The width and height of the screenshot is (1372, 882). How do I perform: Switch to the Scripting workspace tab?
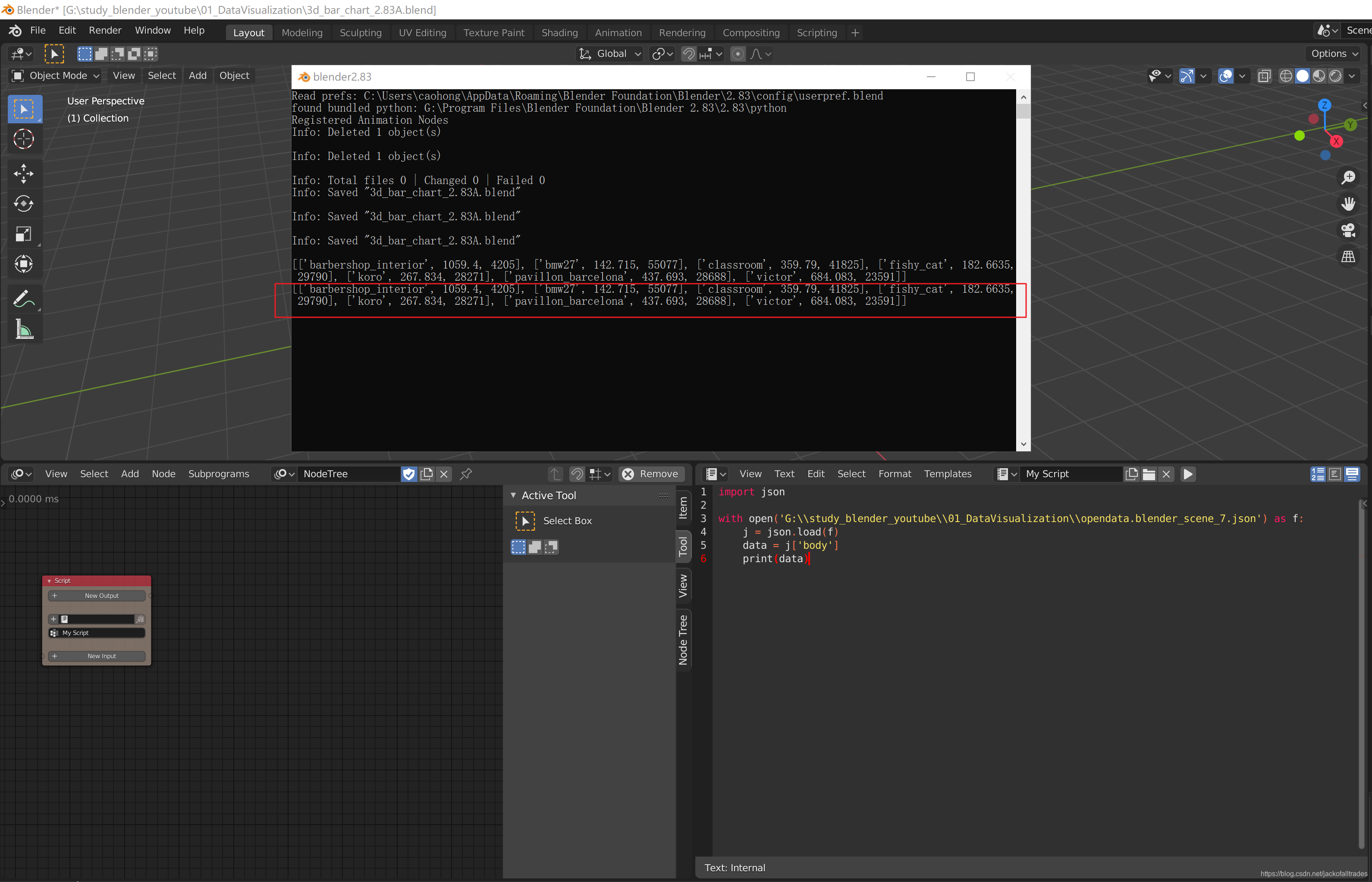point(816,33)
